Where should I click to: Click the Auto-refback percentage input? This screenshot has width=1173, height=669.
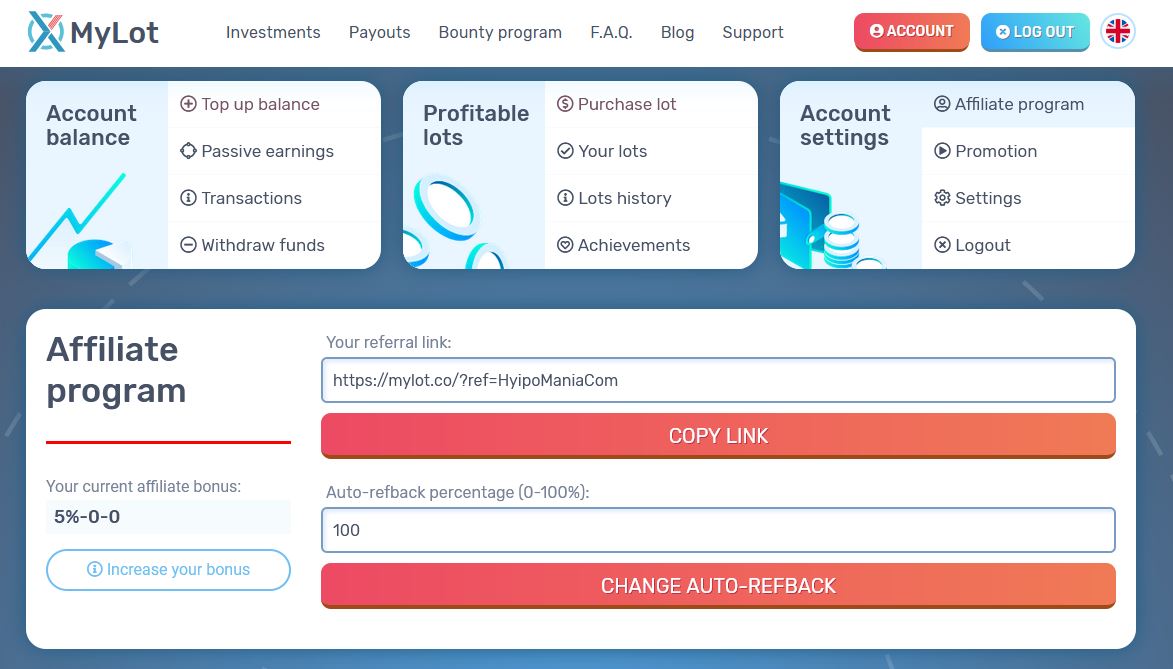coord(718,530)
